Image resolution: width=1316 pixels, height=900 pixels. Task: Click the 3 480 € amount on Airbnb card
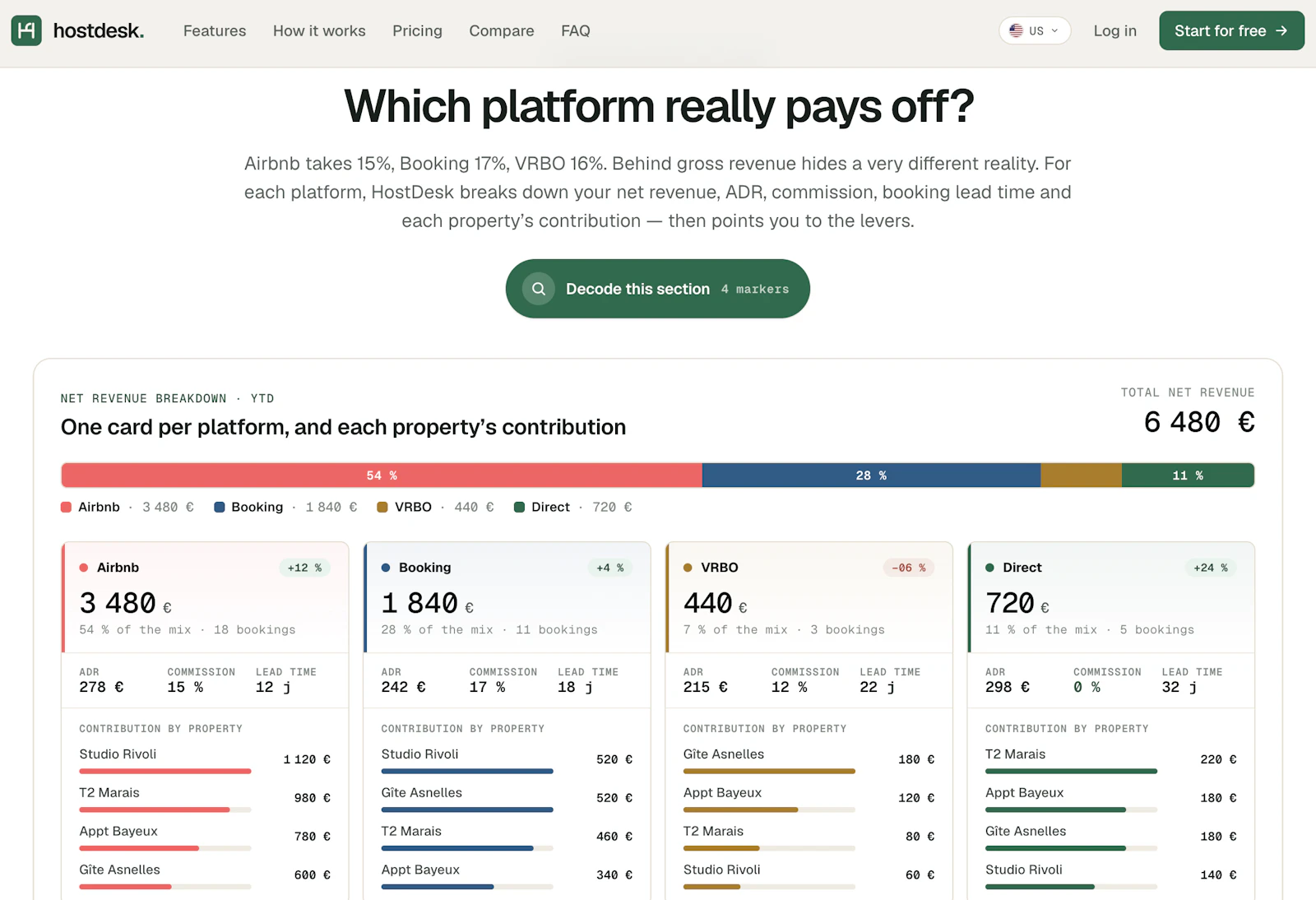point(125,603)
